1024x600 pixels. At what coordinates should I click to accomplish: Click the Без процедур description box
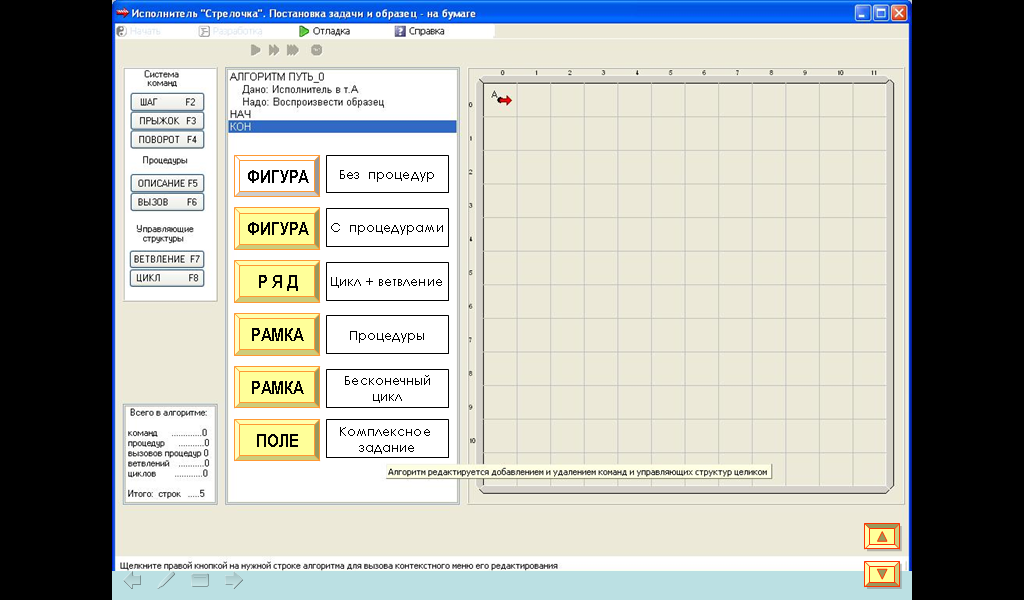[387, 174]
